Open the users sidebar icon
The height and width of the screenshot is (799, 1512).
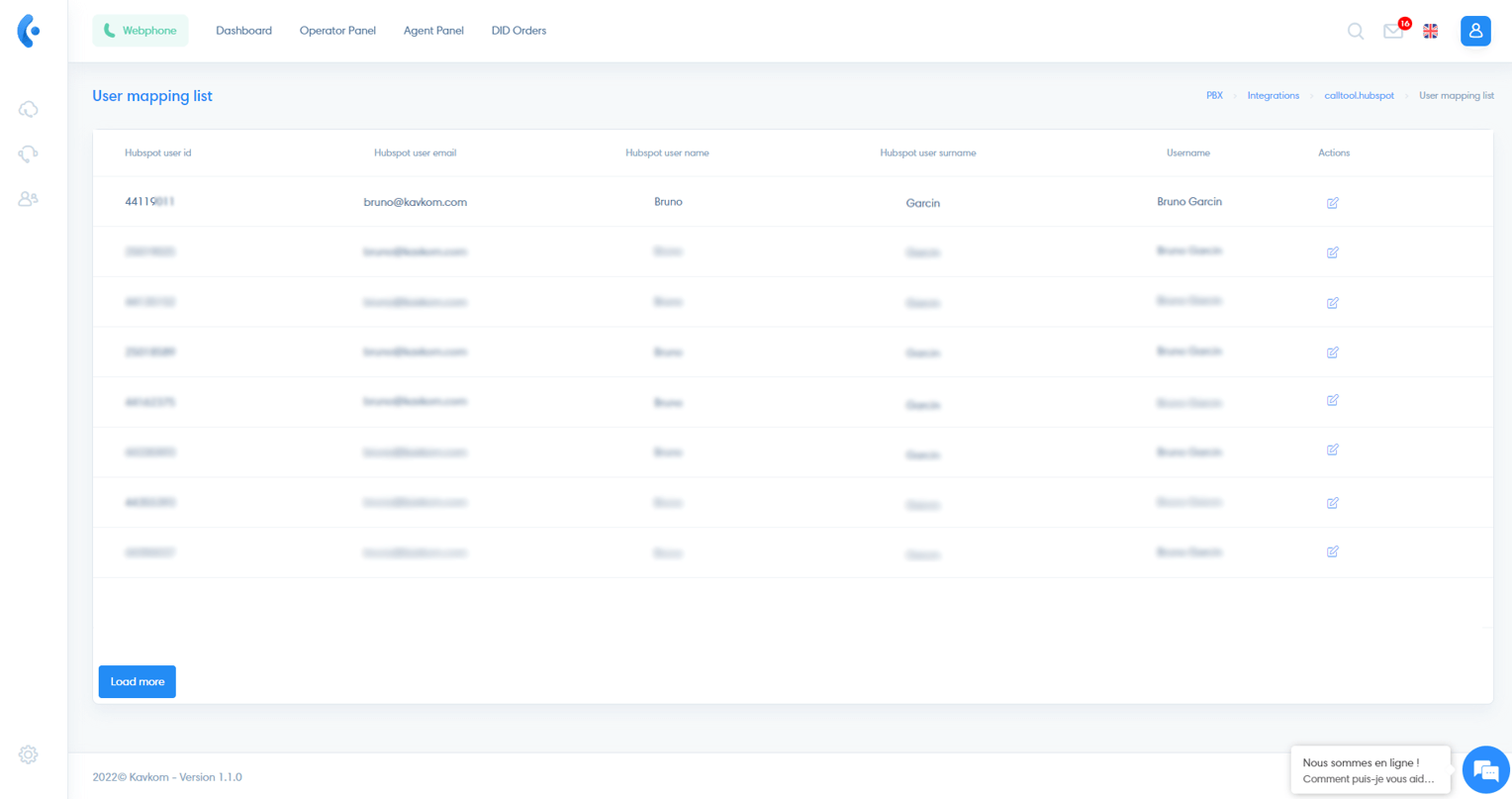28,199
